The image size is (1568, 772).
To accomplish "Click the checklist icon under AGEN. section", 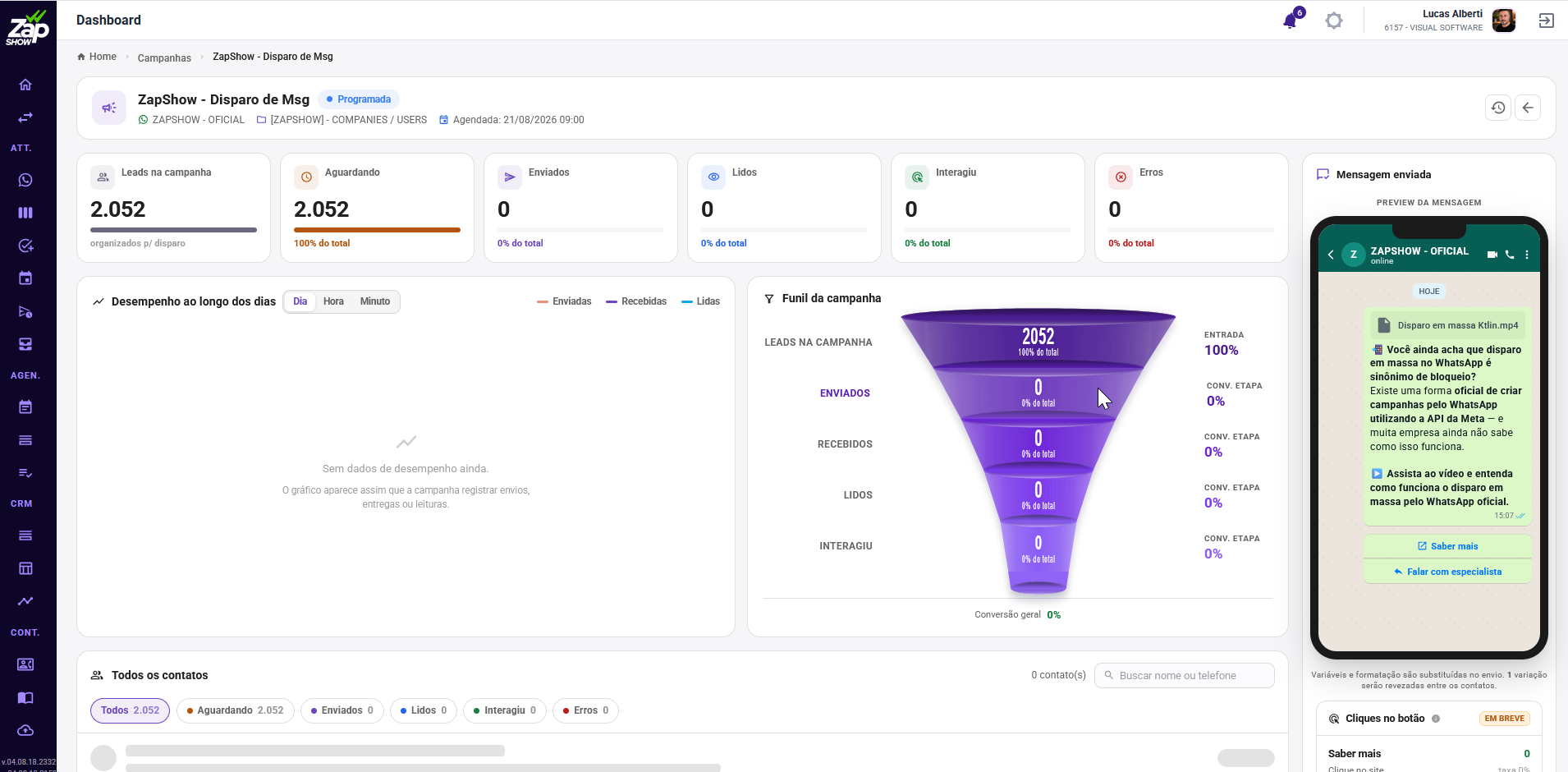I will tap(25, 473).
